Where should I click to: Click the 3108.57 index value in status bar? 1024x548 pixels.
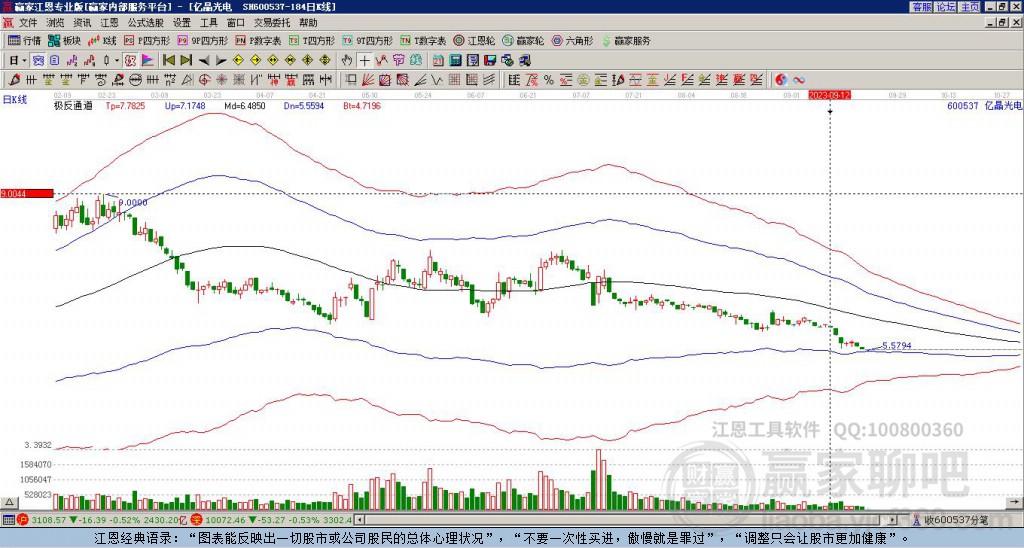(49, 520)
